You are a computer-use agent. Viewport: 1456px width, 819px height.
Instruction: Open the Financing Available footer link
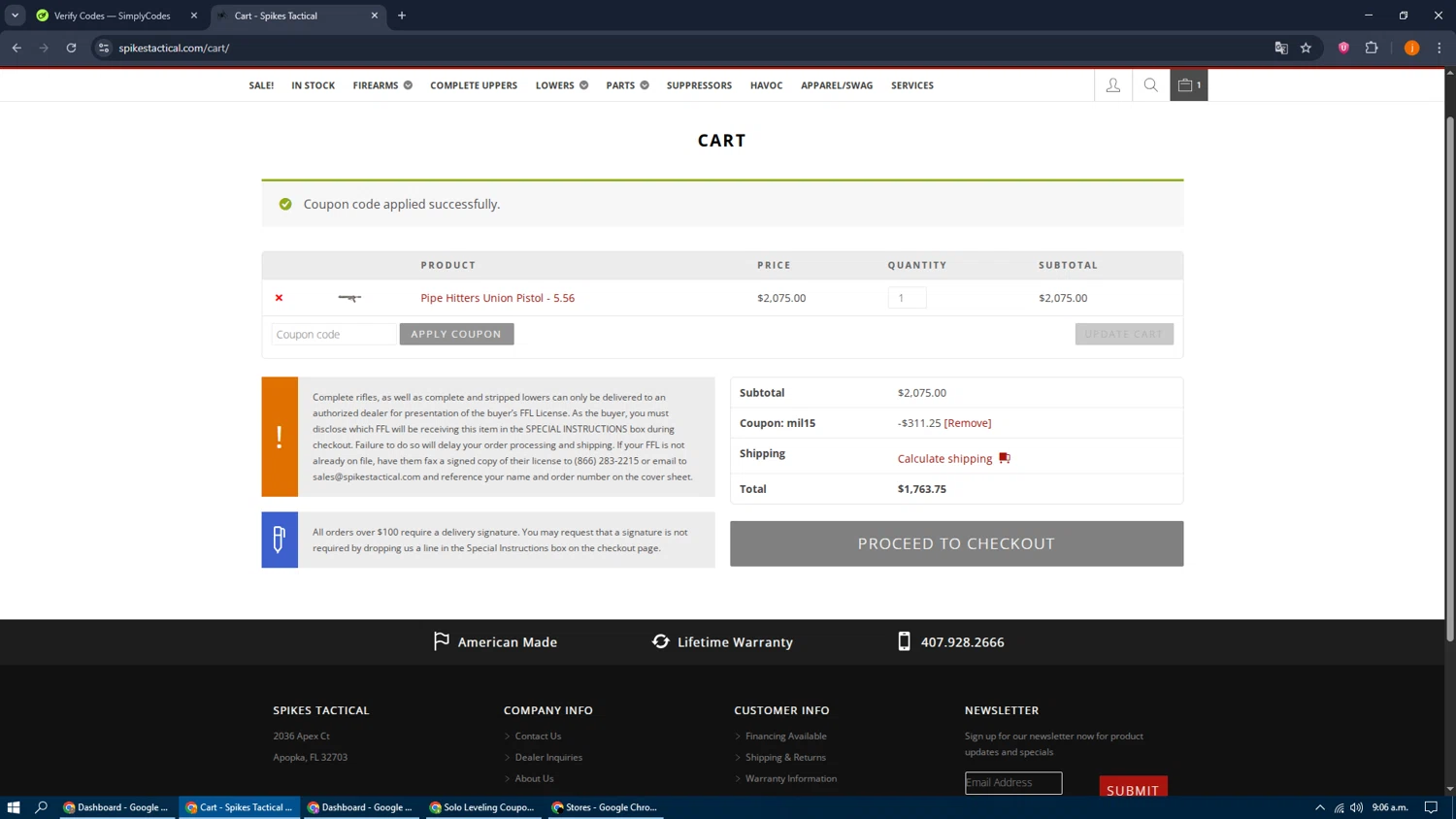pos(786,737)
